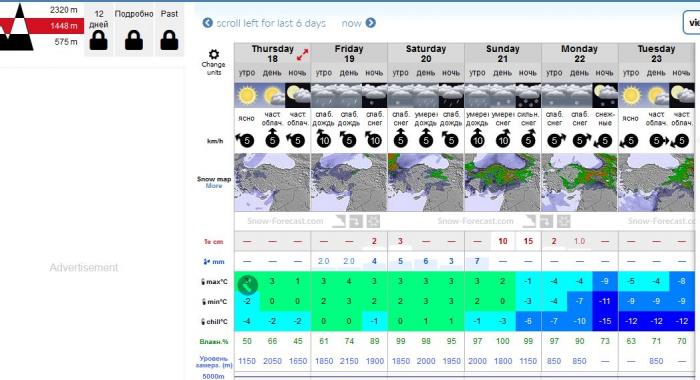Click the 'now' link
The height and width of the screenshot is (380, 700).
[351, 23]
